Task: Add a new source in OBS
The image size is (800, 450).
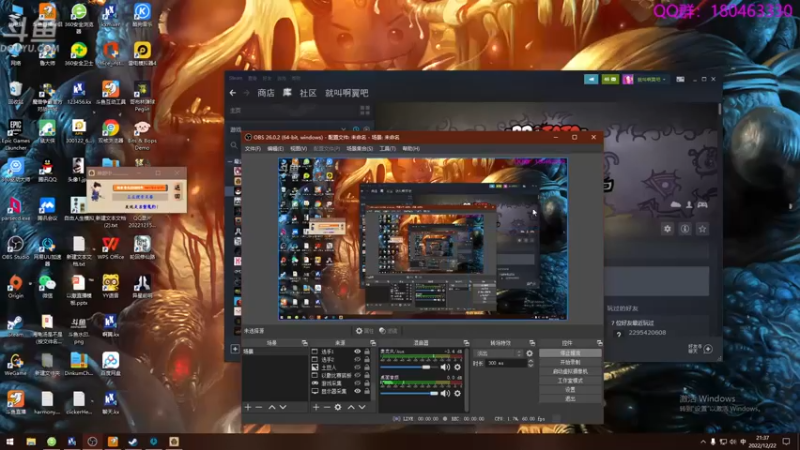Action: click(316, 407)
